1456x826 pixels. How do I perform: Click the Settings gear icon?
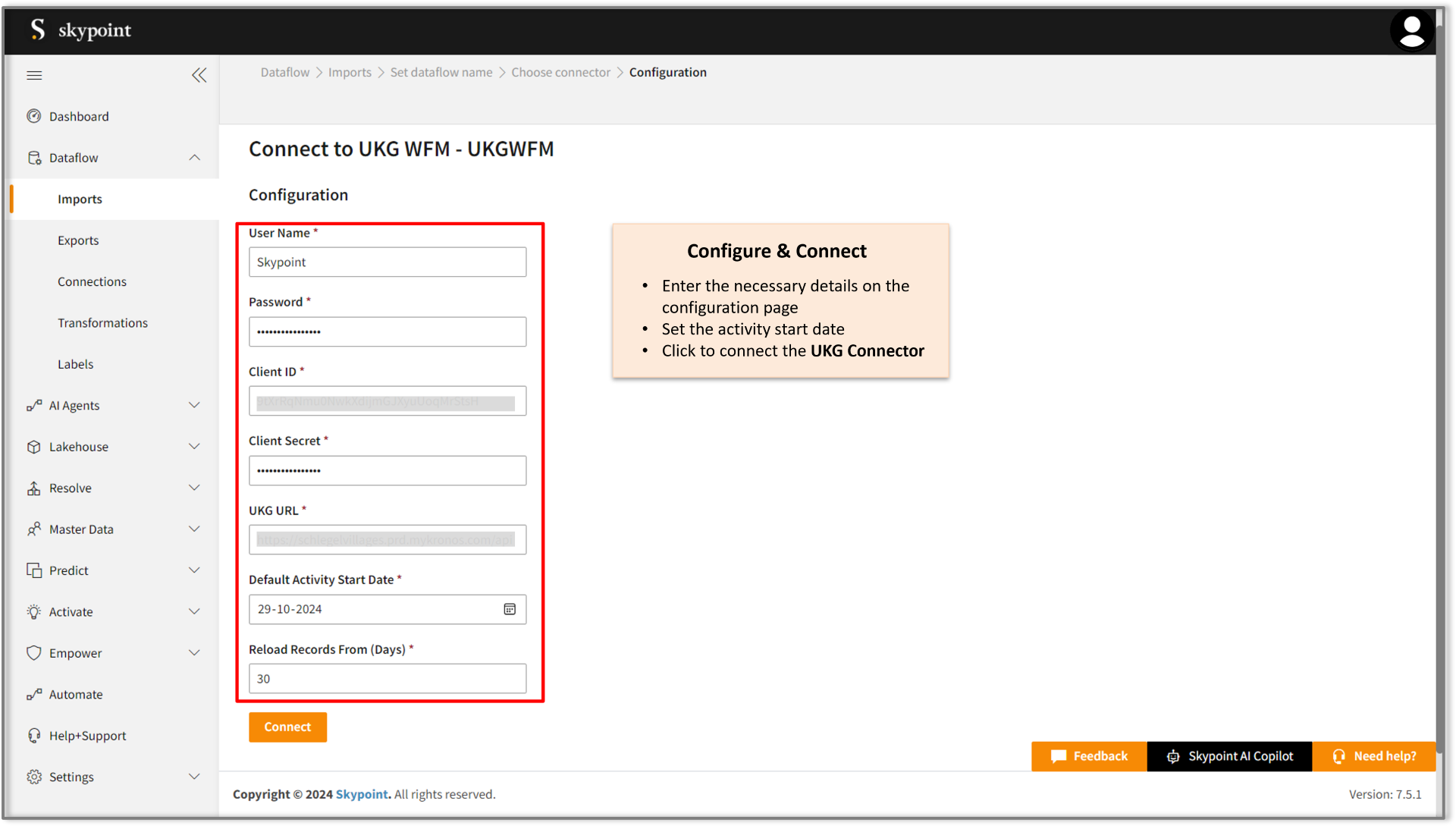(34, 777)
